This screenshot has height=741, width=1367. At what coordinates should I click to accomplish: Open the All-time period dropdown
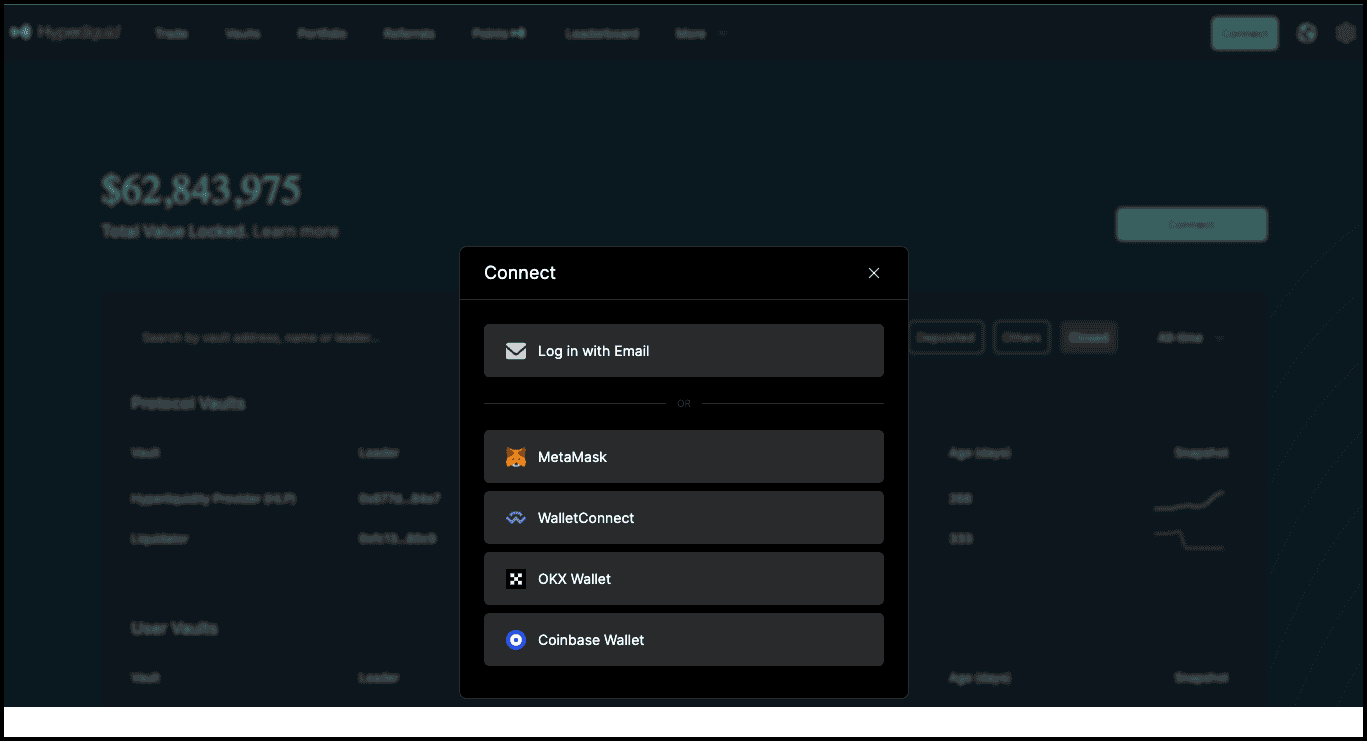[1190, 338]
